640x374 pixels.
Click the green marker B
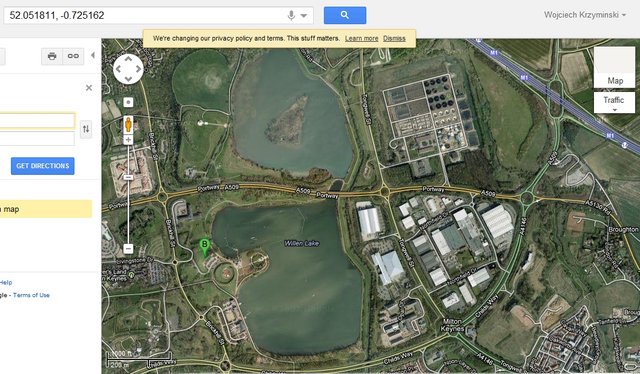(205, 247)
